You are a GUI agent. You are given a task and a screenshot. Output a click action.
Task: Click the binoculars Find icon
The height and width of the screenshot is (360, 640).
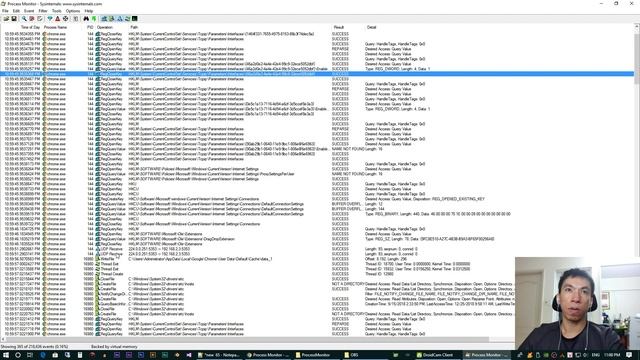coord(86,19)
